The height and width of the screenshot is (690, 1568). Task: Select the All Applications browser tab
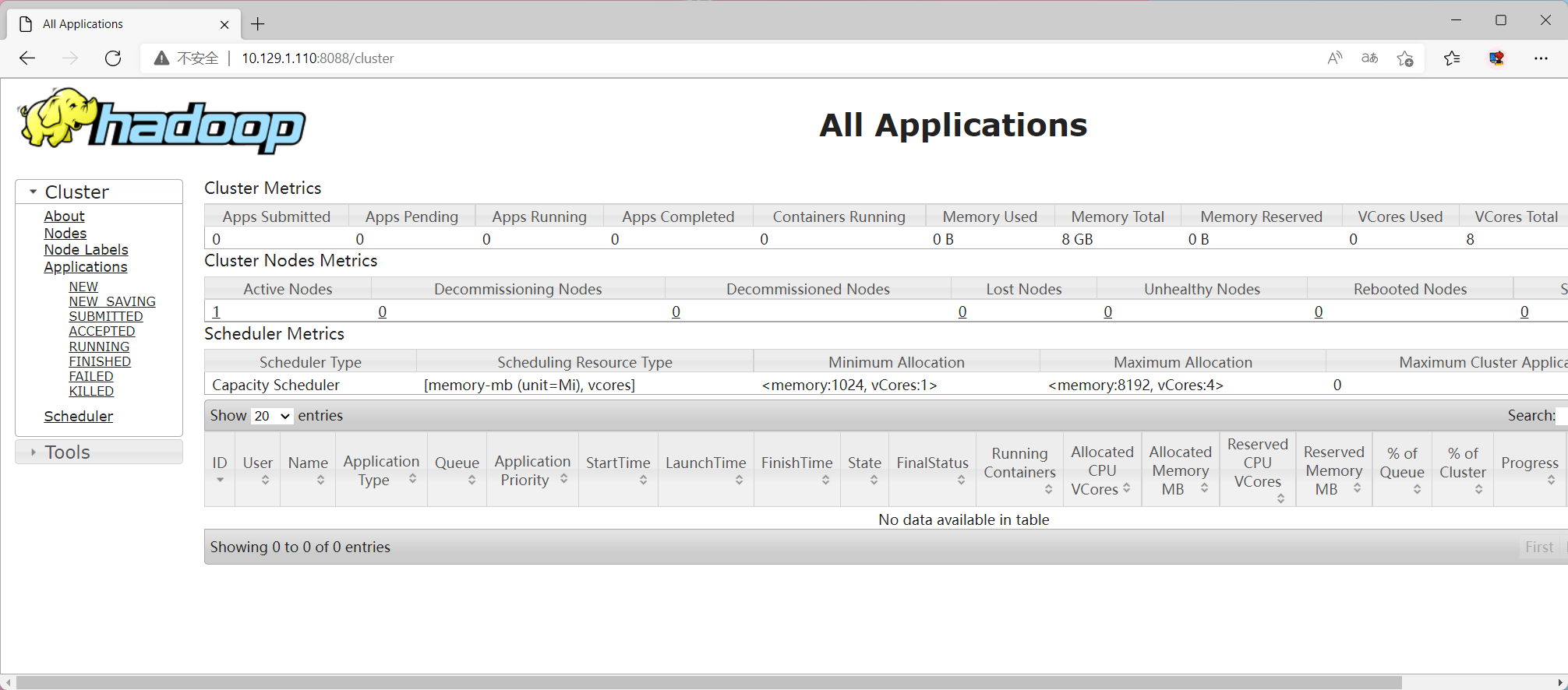125,24
